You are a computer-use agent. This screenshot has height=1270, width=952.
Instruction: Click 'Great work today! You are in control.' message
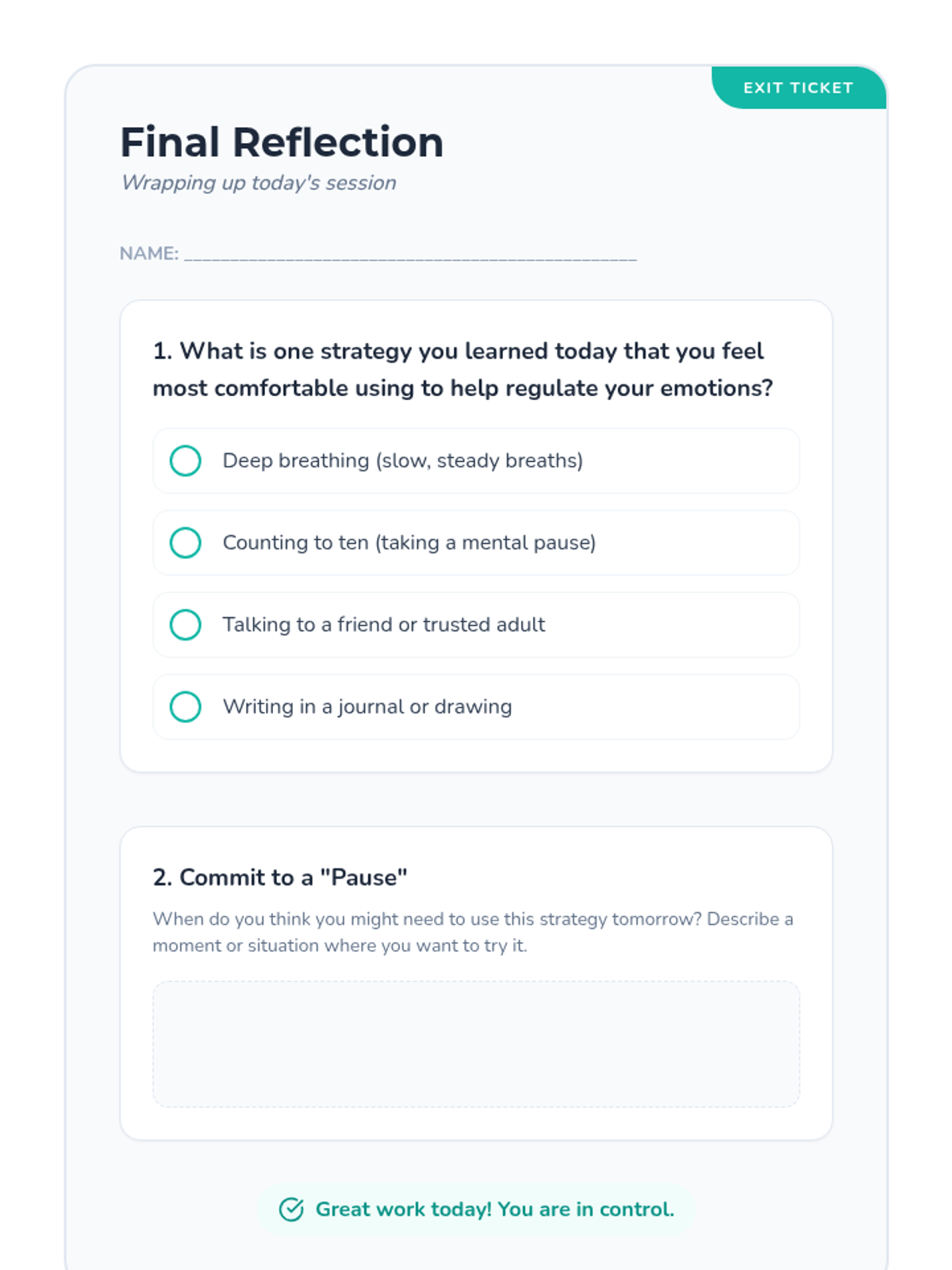coord(494,1209)
